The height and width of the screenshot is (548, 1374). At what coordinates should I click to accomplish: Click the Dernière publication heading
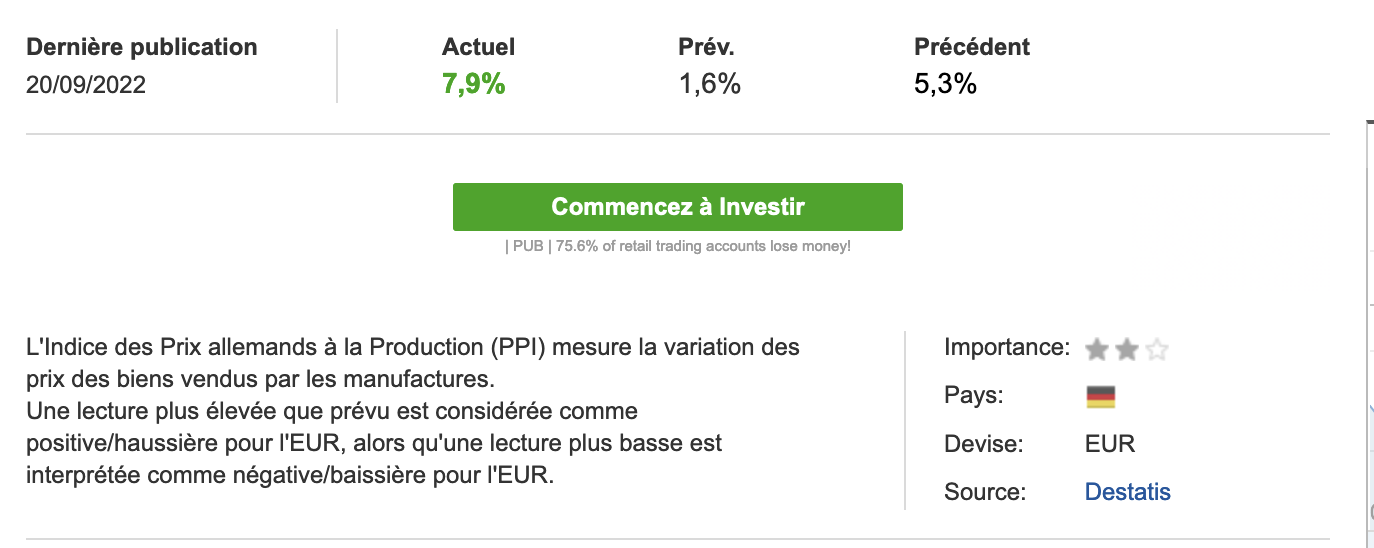click(x=141, y=47)
